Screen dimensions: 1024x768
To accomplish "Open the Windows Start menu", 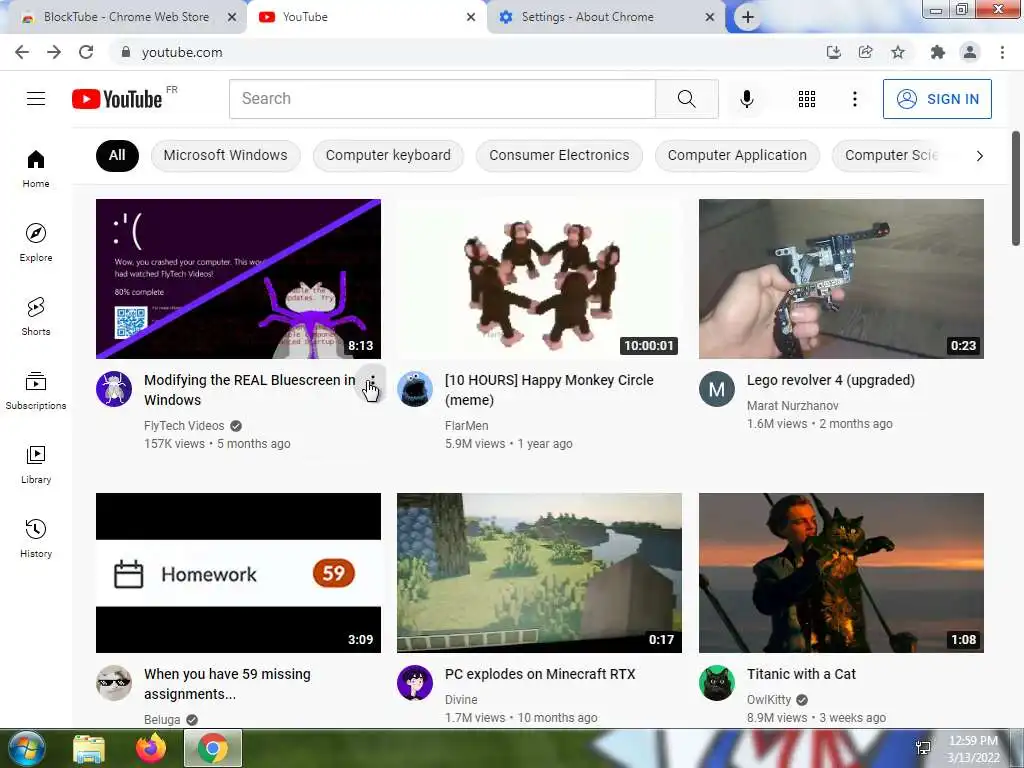I will click(25, 748).
